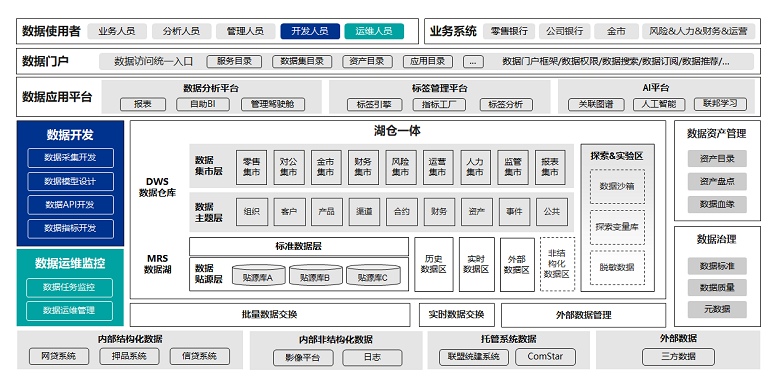
Task: Click the 开发人员 dark blue box
Action: click(x=310, y=31)
